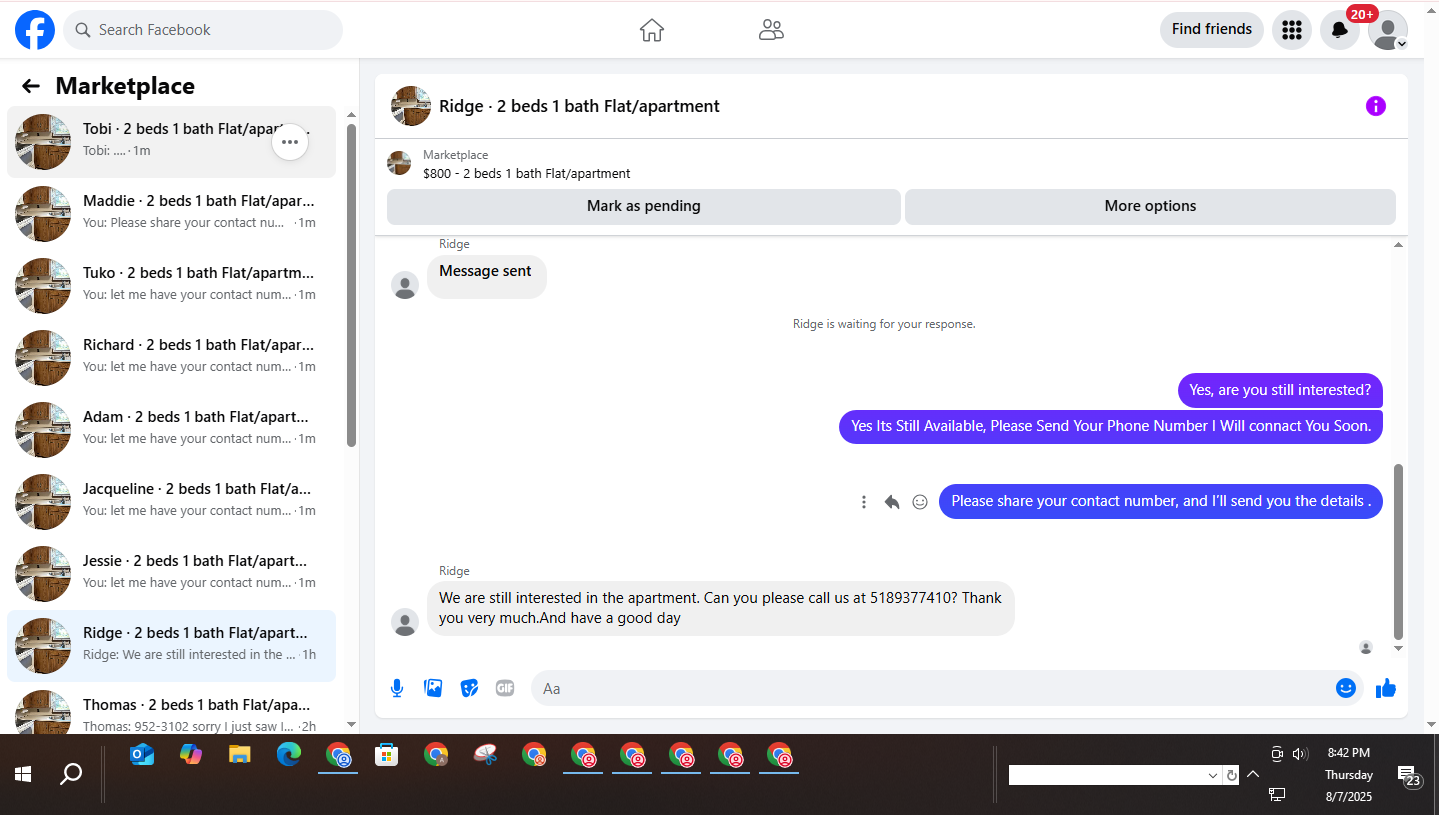Viewport: 1439px width, 815px height.
Task: Click Find friends
Action: (1212, 30)
